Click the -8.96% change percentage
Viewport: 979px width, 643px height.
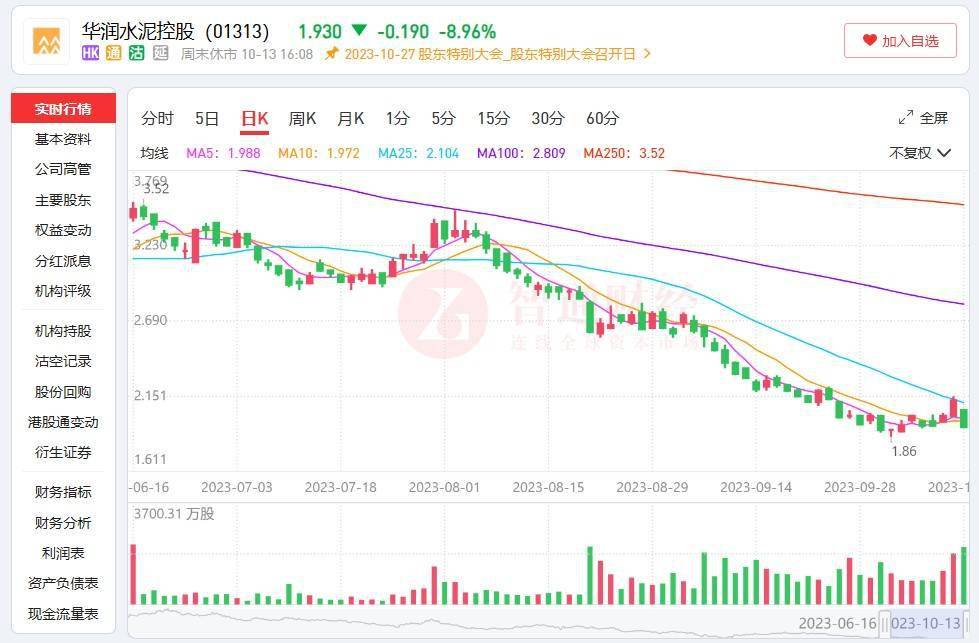pos(467,31)
